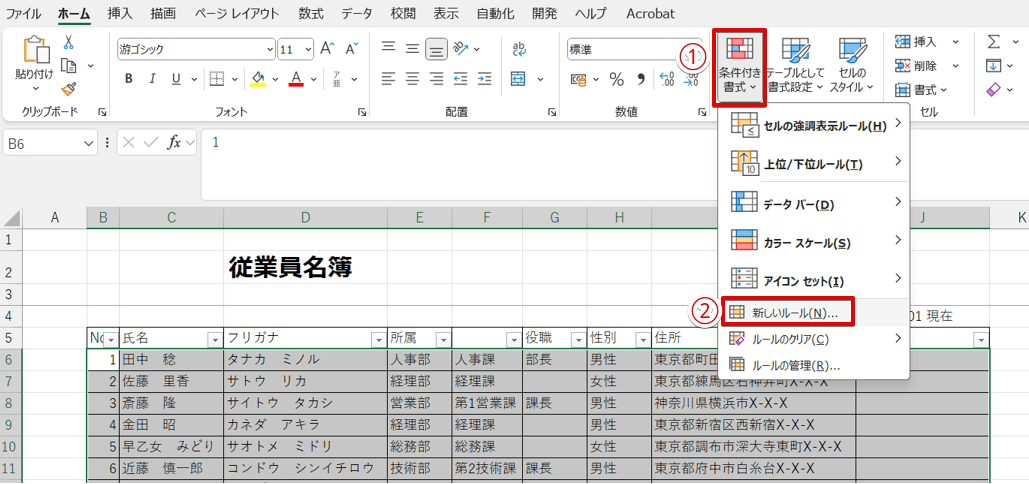The height and width of the screenshot is (484, 1029).
Task: Click the comma style icon
Action: point(641,79)
